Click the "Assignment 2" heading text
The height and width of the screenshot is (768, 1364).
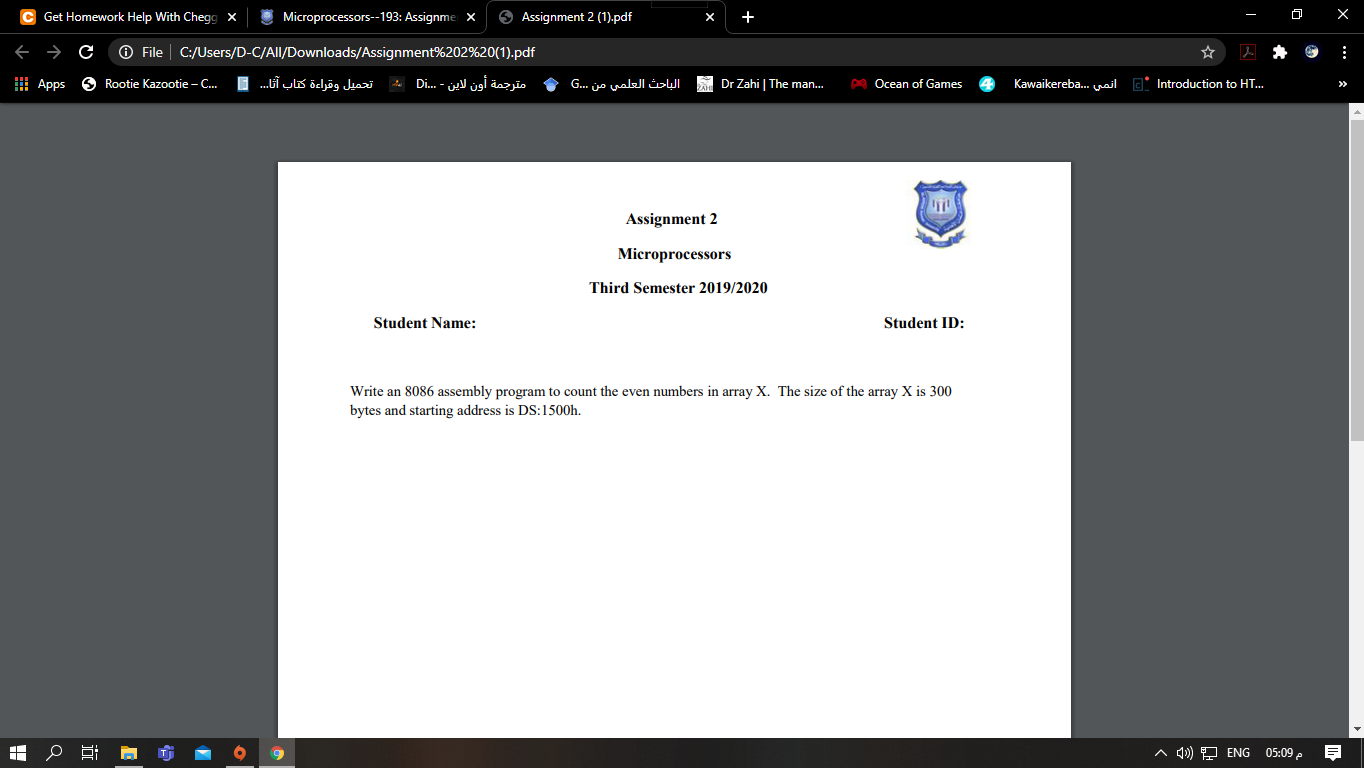click(x=672, y=219)
